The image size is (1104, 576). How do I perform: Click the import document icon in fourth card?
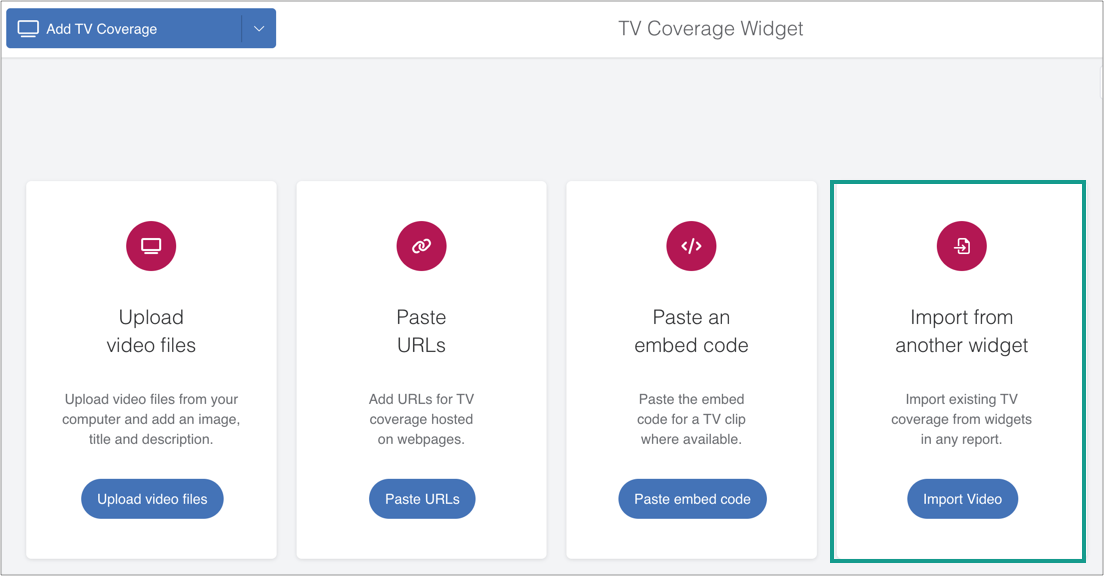coord(961,246)
